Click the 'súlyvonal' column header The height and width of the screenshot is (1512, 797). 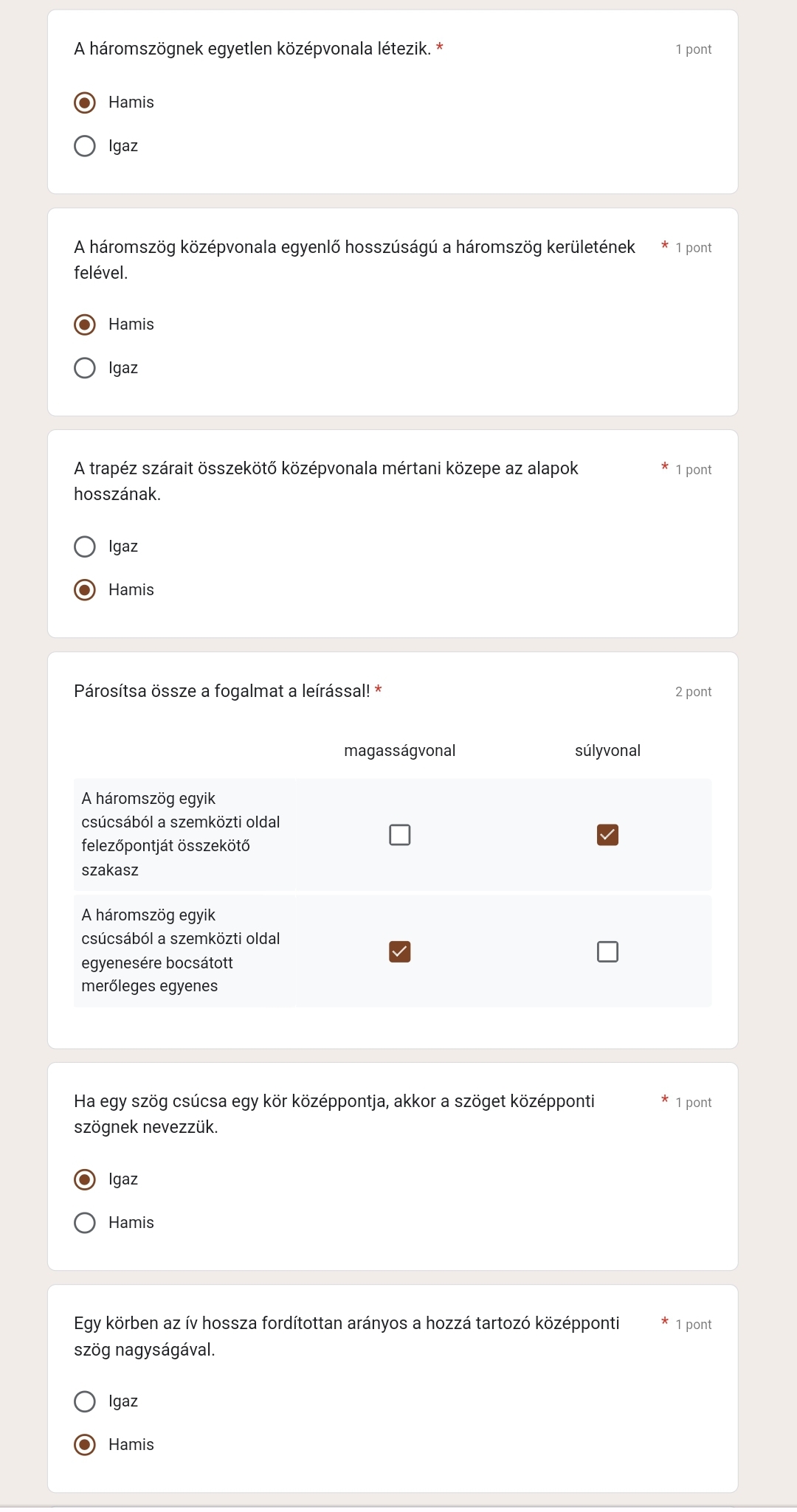(607, 751)
